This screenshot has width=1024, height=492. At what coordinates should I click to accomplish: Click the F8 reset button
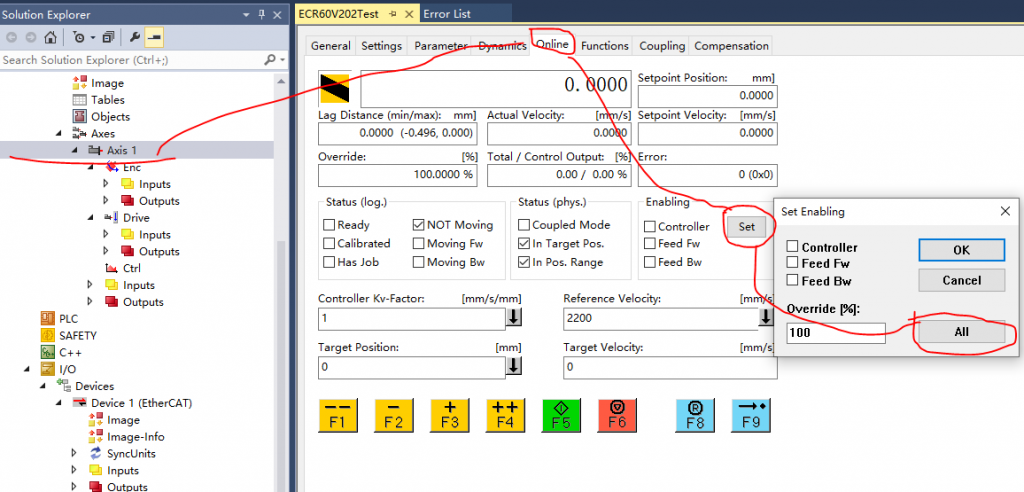pyautogui.click(x=696, y=416)
